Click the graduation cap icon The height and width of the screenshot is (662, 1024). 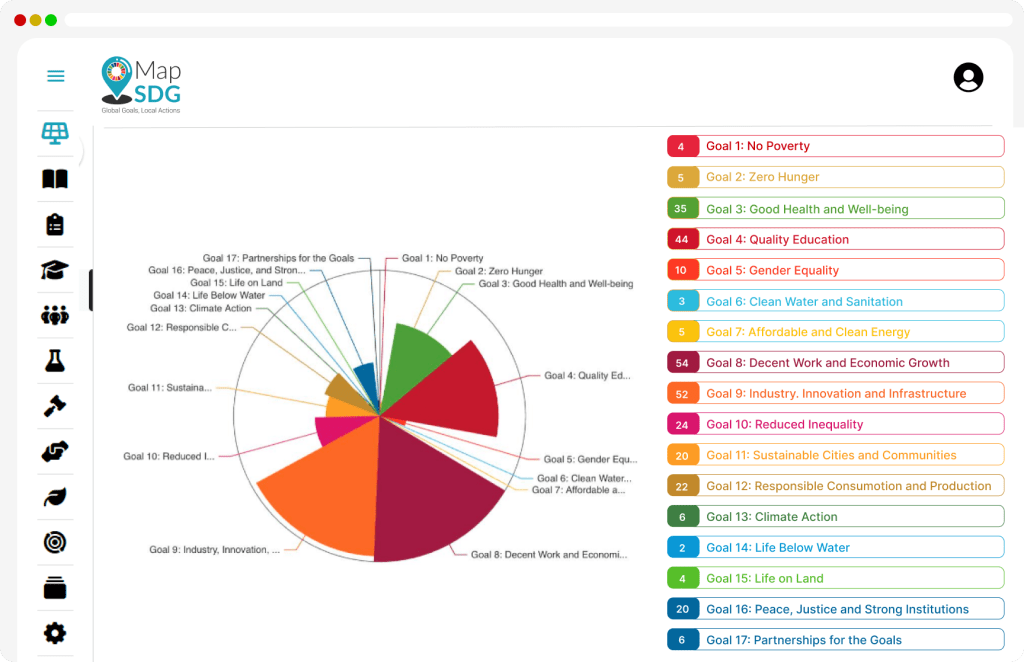[x=55, y=270]
